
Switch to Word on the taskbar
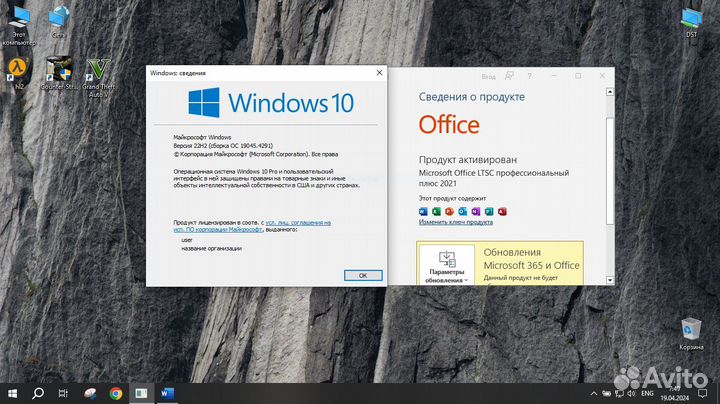click(x=167, y=393)
